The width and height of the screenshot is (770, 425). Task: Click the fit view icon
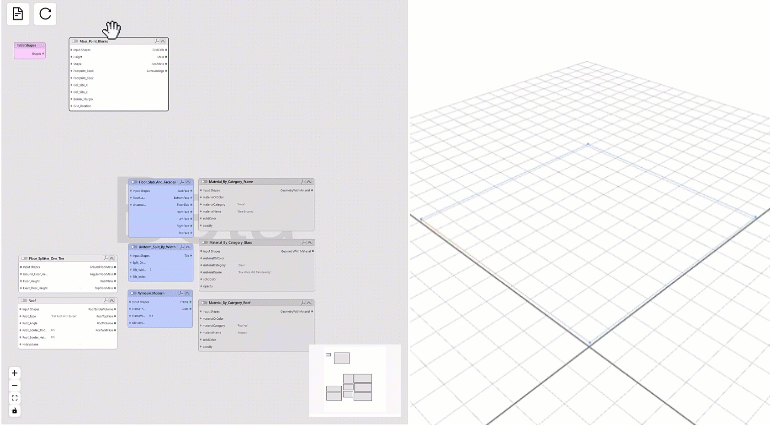[14, 398]
